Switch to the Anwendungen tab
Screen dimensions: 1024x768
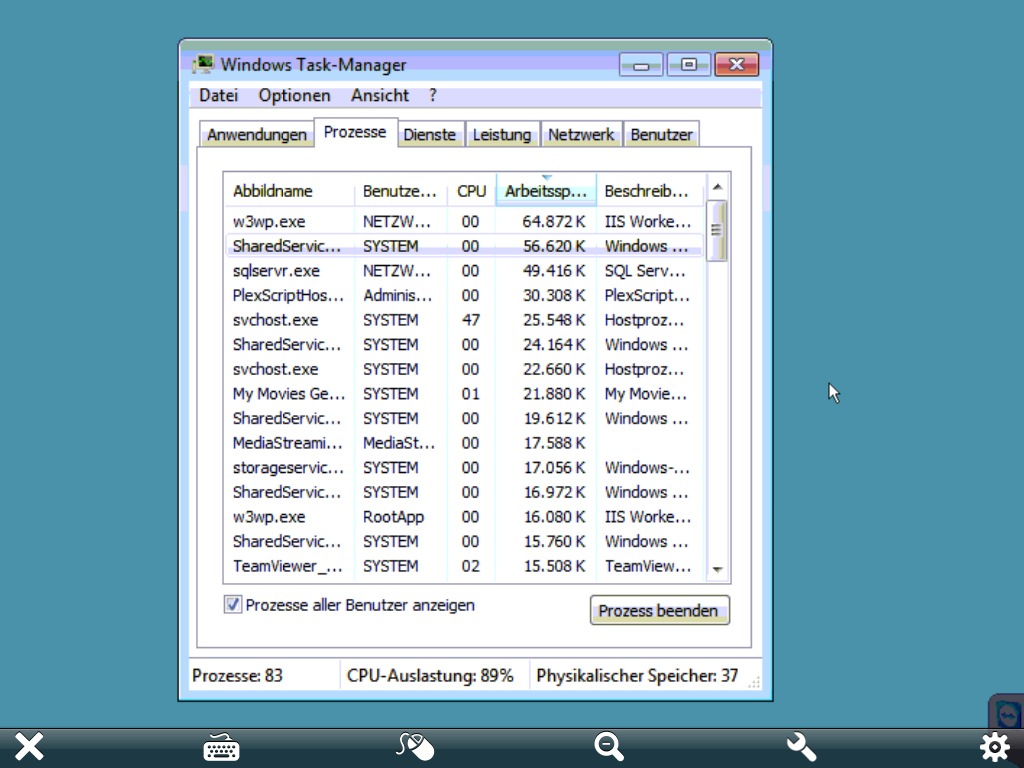(257, 135)
